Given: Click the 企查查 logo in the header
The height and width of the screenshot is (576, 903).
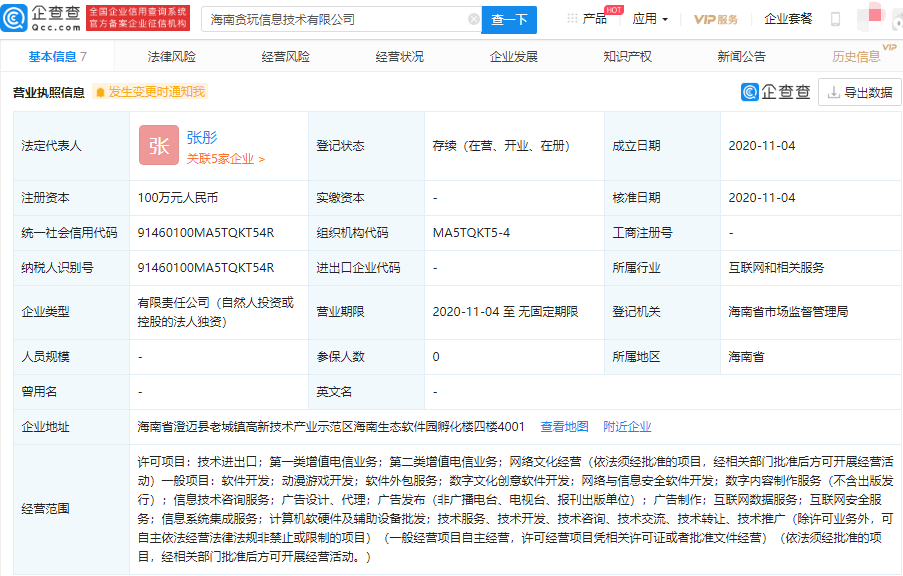Looking at the screenshot, I should pos(42,18).
